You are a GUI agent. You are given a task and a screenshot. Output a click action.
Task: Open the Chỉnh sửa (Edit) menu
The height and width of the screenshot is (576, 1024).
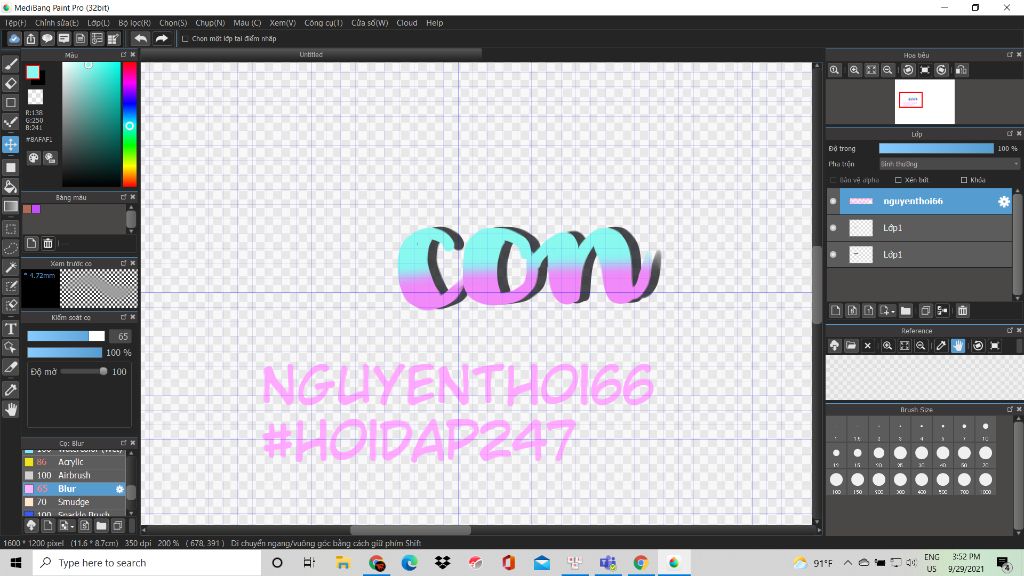tap(57, 23)
